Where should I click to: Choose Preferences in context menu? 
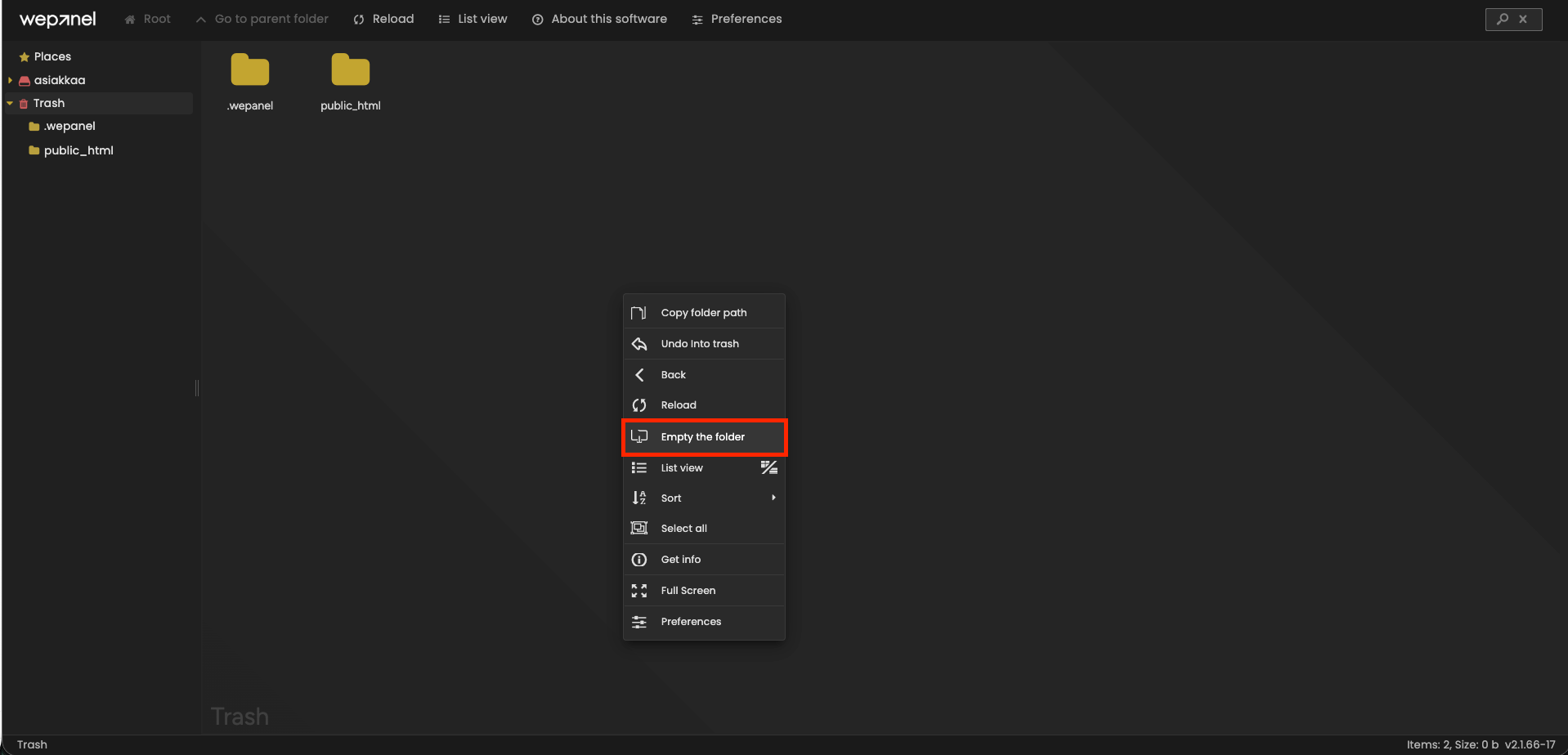click(704, 622)
